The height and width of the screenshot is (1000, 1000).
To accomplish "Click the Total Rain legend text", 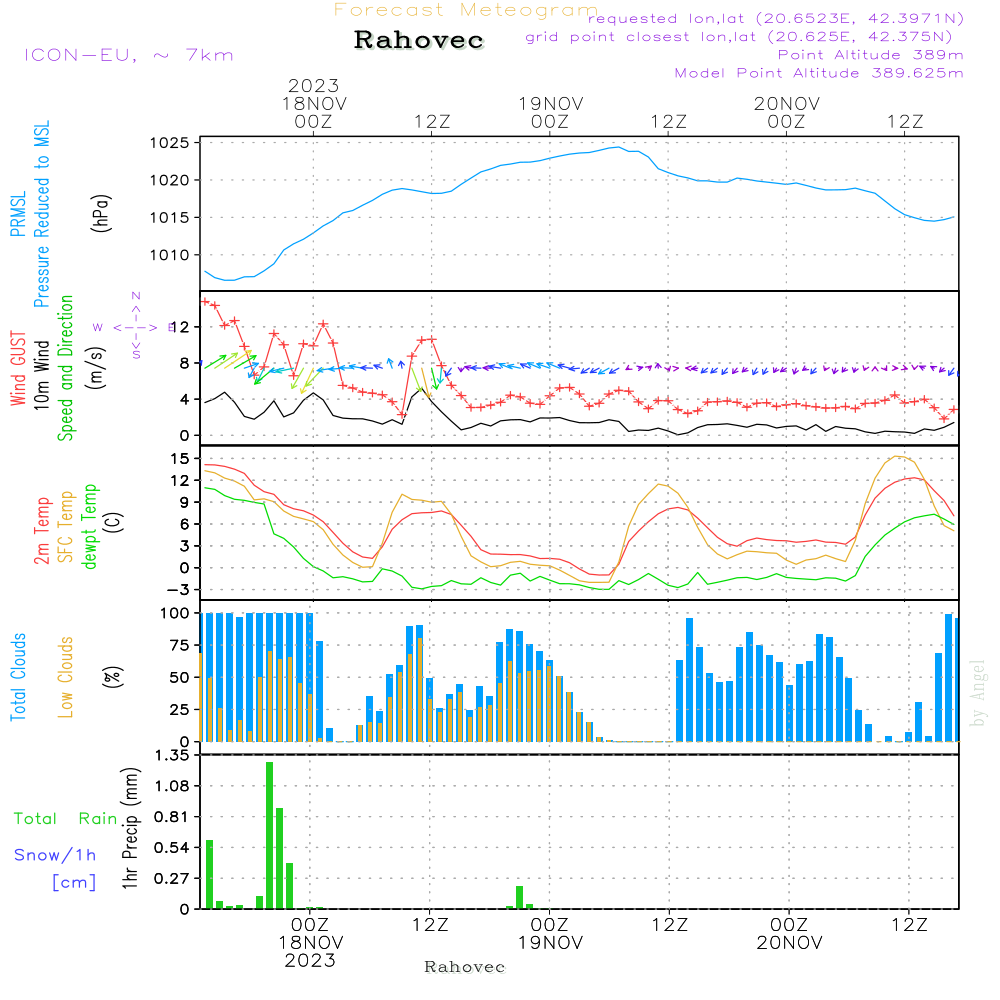I will point(65,819).
